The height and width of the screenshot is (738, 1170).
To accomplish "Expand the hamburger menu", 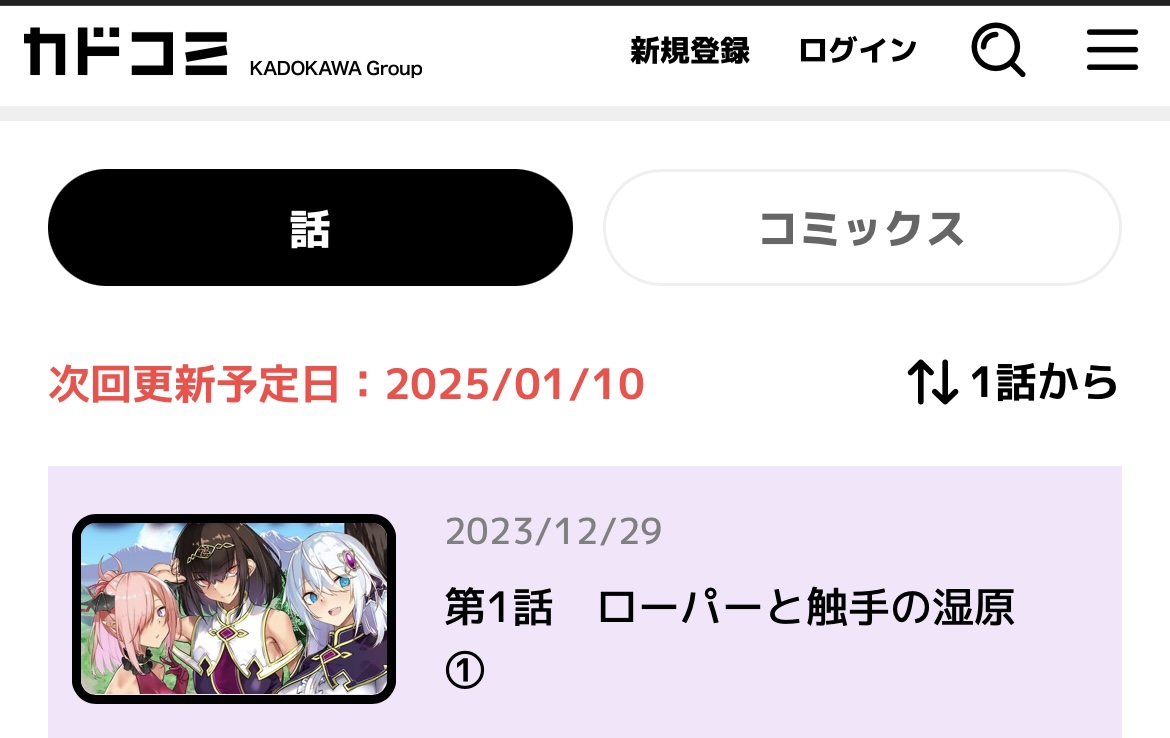I will [x=1112, y=50].
